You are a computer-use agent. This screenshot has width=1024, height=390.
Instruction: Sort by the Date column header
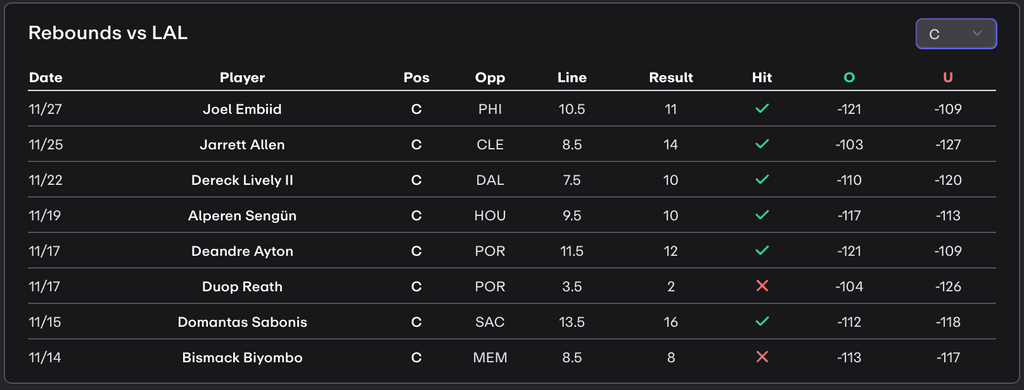(x=46, y=78)
